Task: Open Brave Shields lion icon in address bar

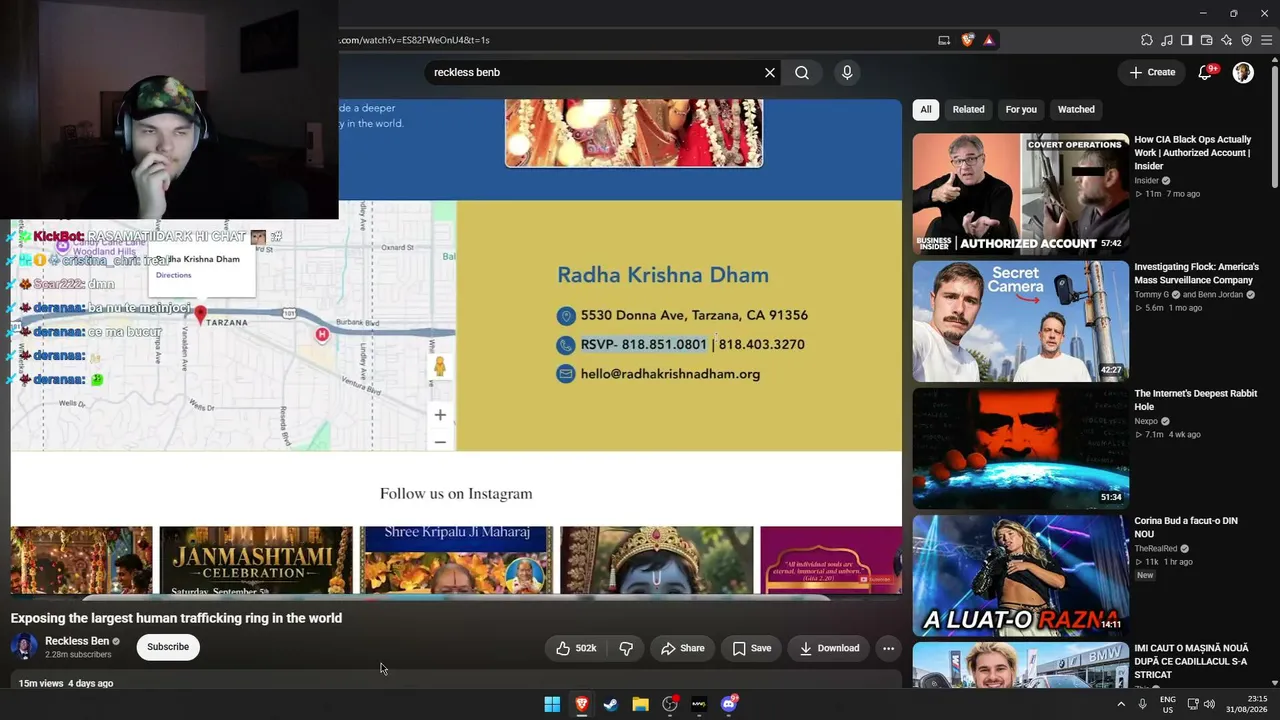Action: click(967, 40)
